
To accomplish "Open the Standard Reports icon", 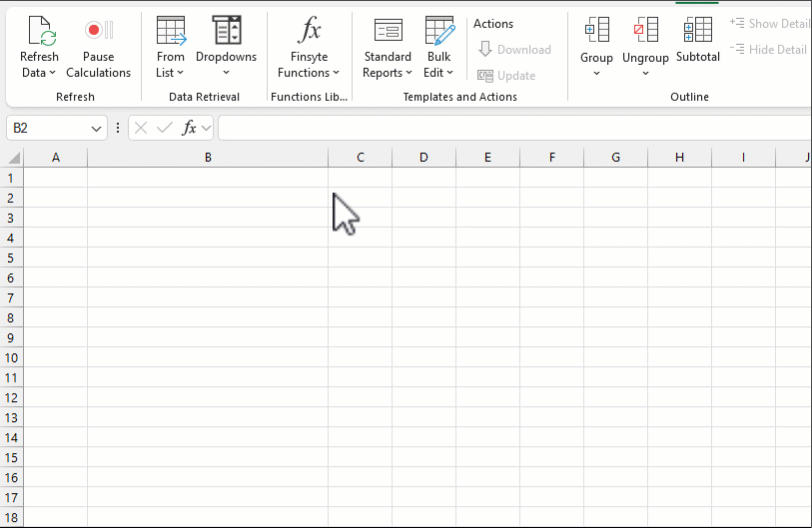I will 388,31.
